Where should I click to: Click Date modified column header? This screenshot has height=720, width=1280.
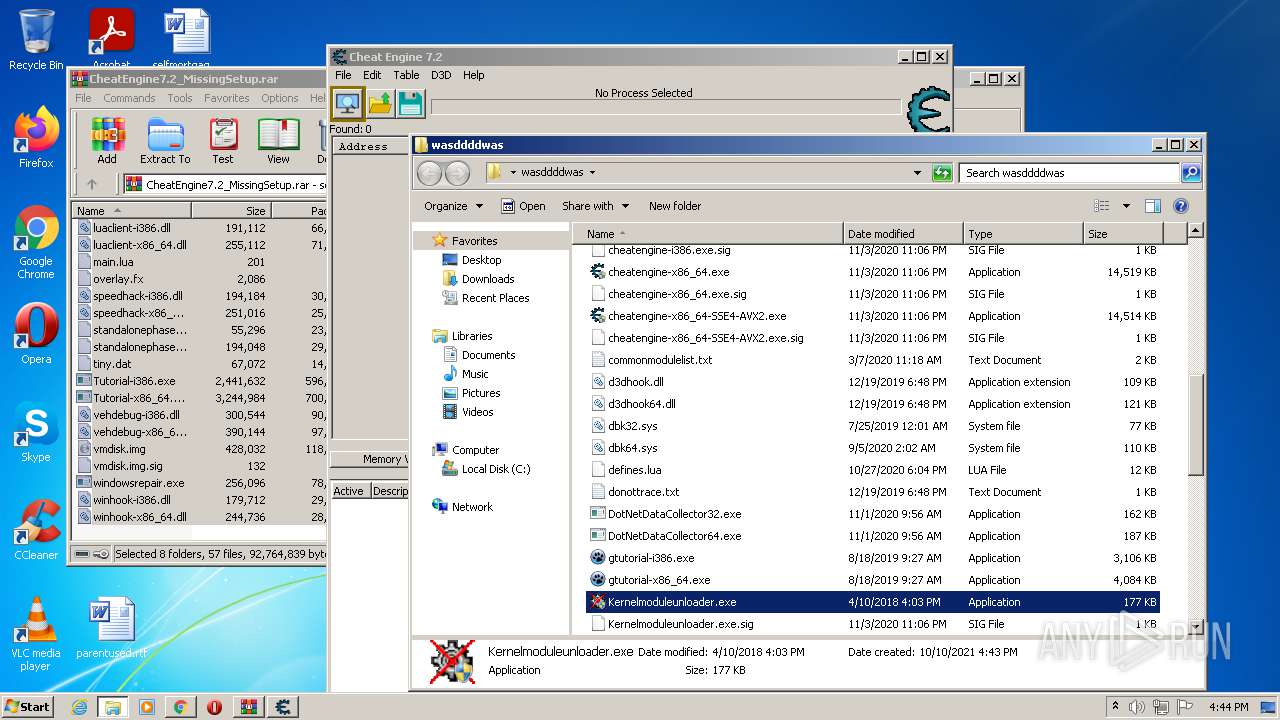[x=903, y=234]
